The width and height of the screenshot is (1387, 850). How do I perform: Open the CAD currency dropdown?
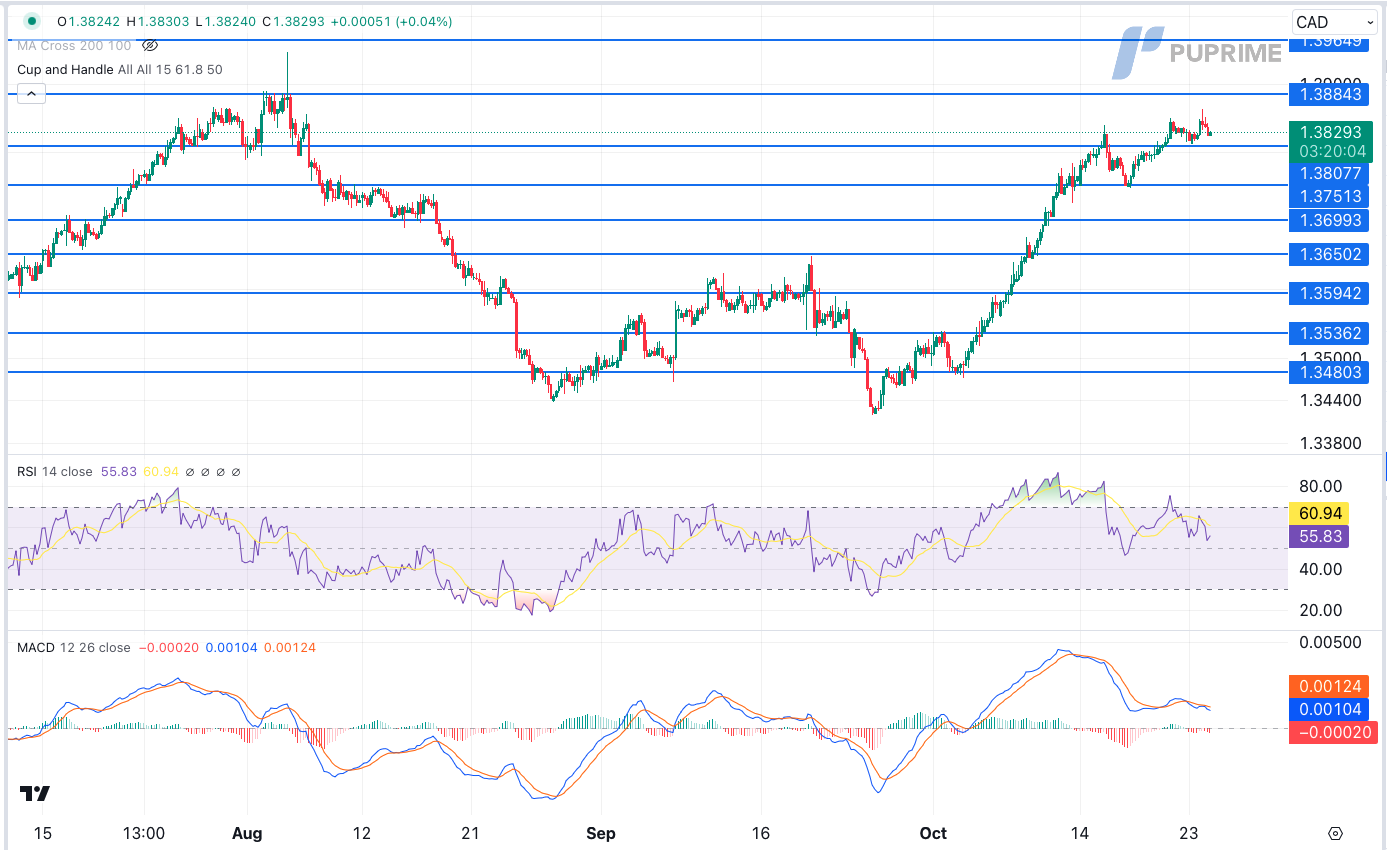pyautogui.click(x=1334, y=22)
